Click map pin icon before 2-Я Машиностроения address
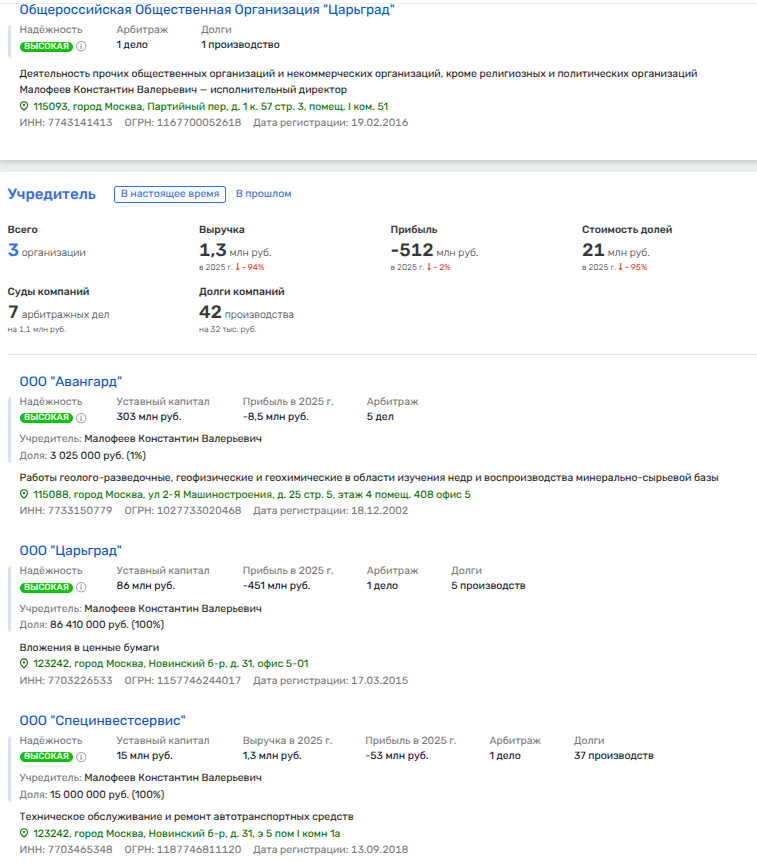757x865 pixels. point(25,494)
